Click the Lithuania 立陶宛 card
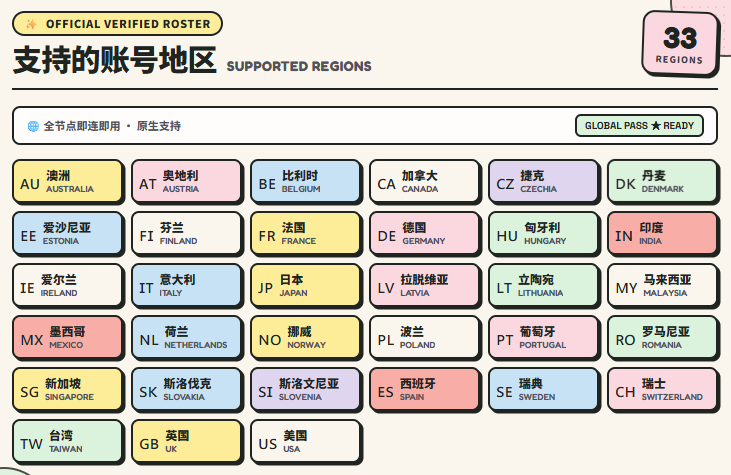 (544, 285)
